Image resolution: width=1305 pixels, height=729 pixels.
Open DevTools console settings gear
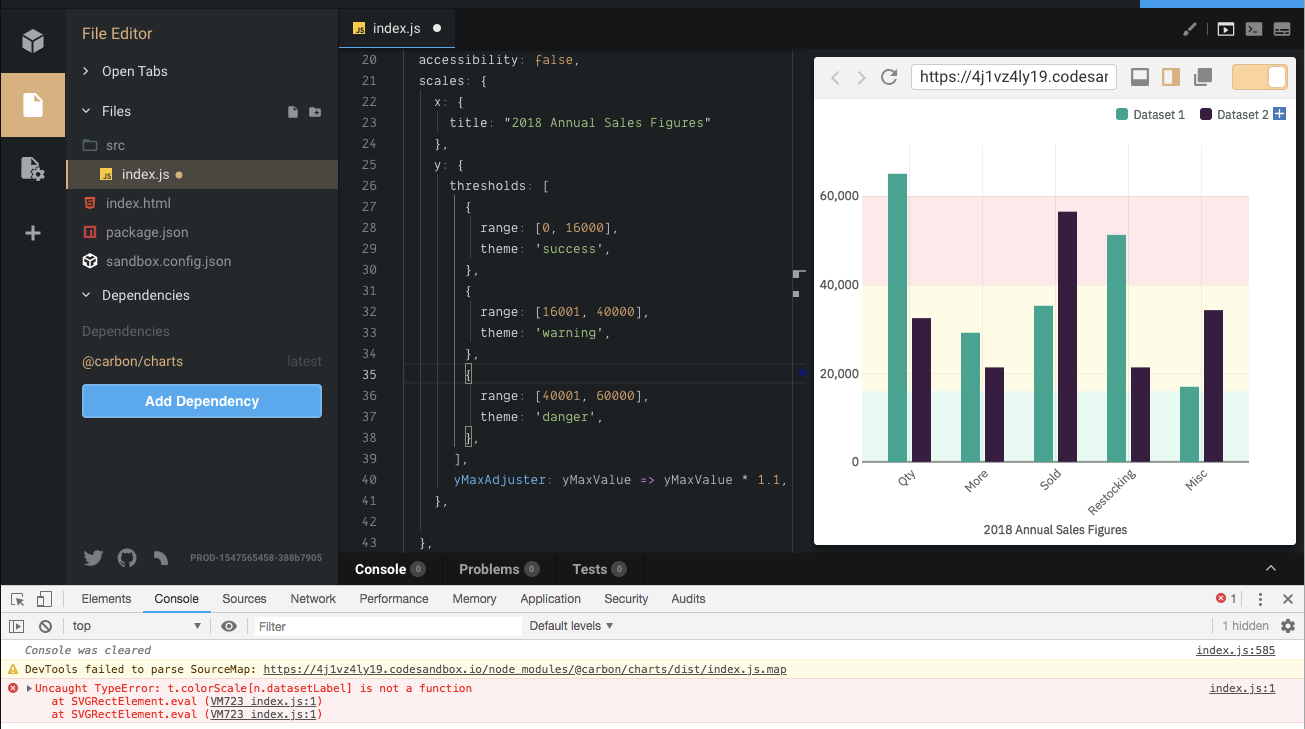point(1288,626)
